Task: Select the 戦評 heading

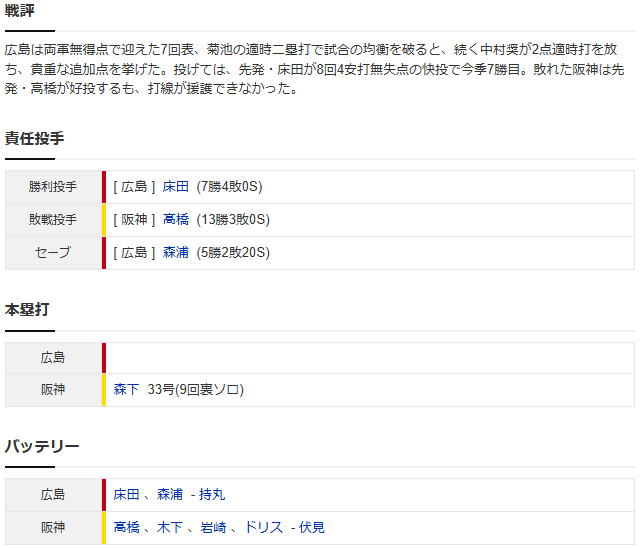Action: [20, 11]
